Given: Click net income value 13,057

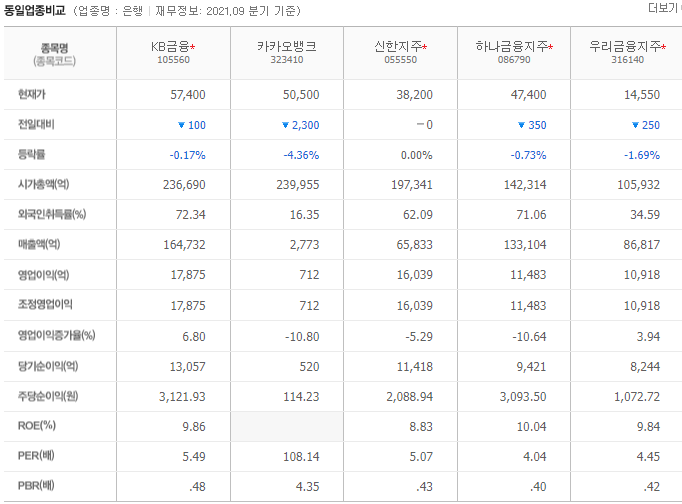Looking at the screenshot, I should [187, 367].
